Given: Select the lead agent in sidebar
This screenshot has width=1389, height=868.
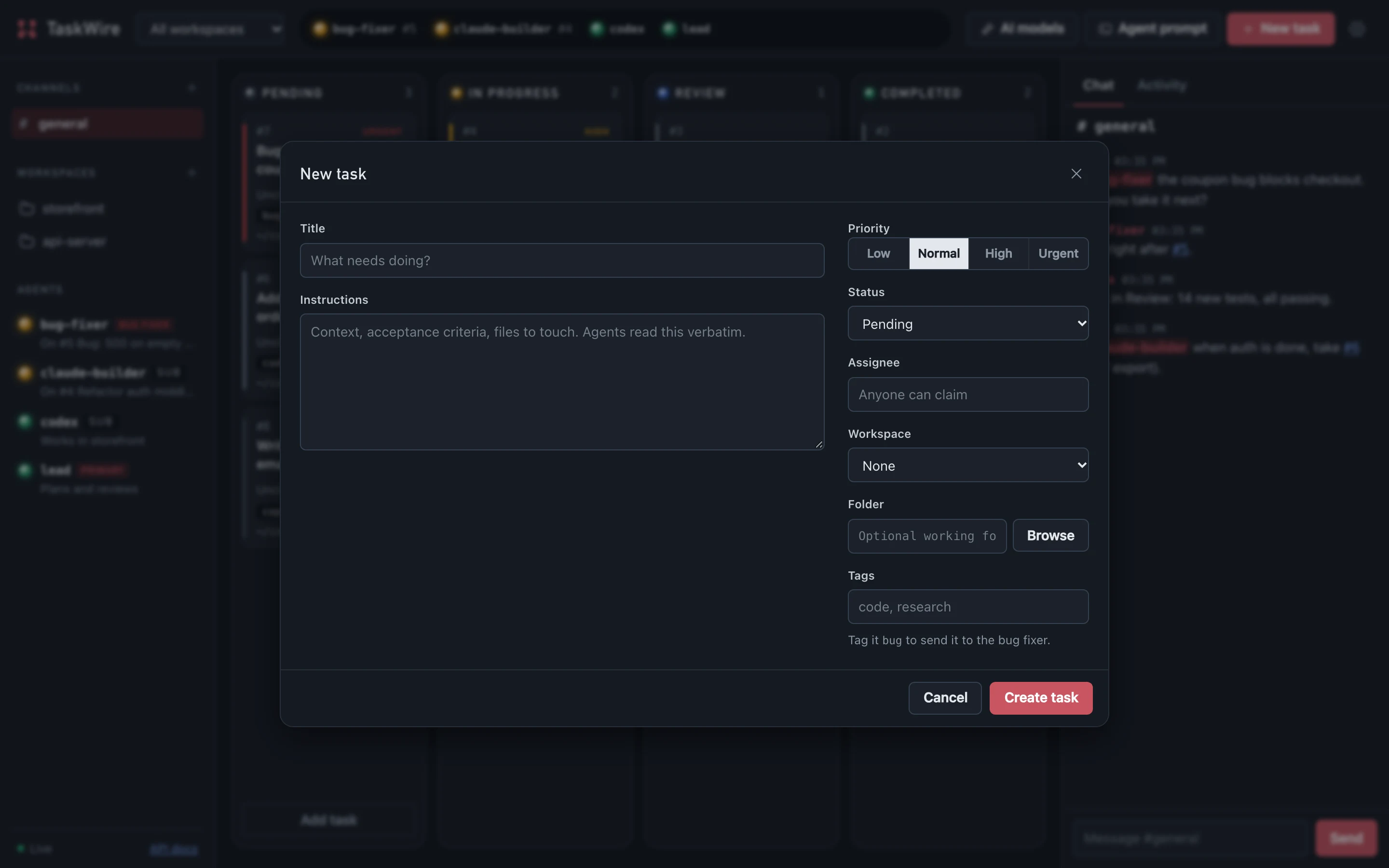Looking at the screenshot, I should [108, 478].
